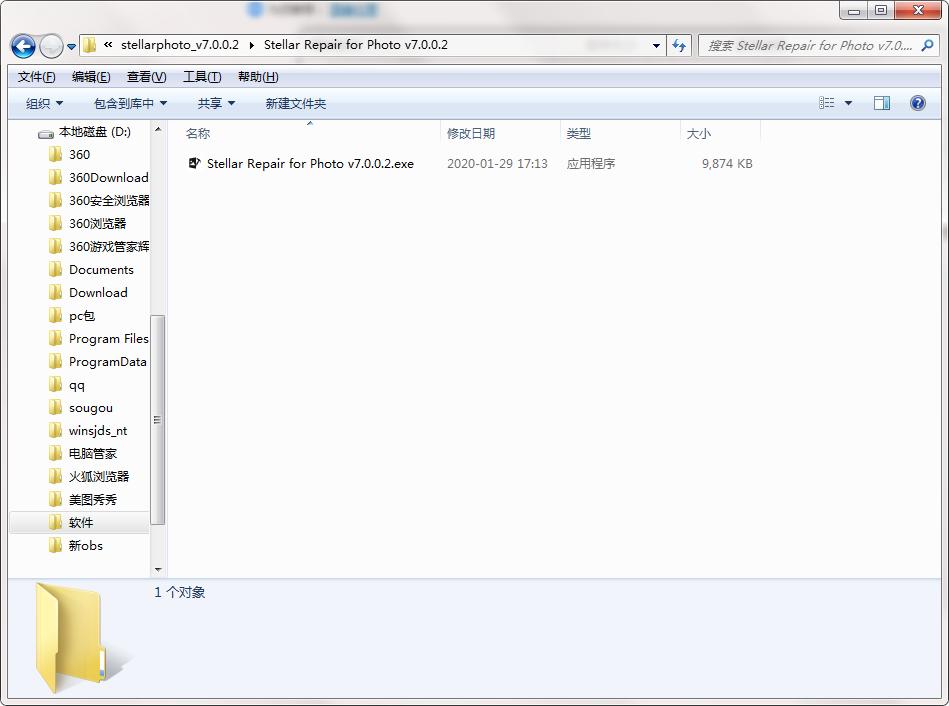Click the greyed-out Forward arrow button
This screenshot has width=949, height=706.
coord(51,46)
